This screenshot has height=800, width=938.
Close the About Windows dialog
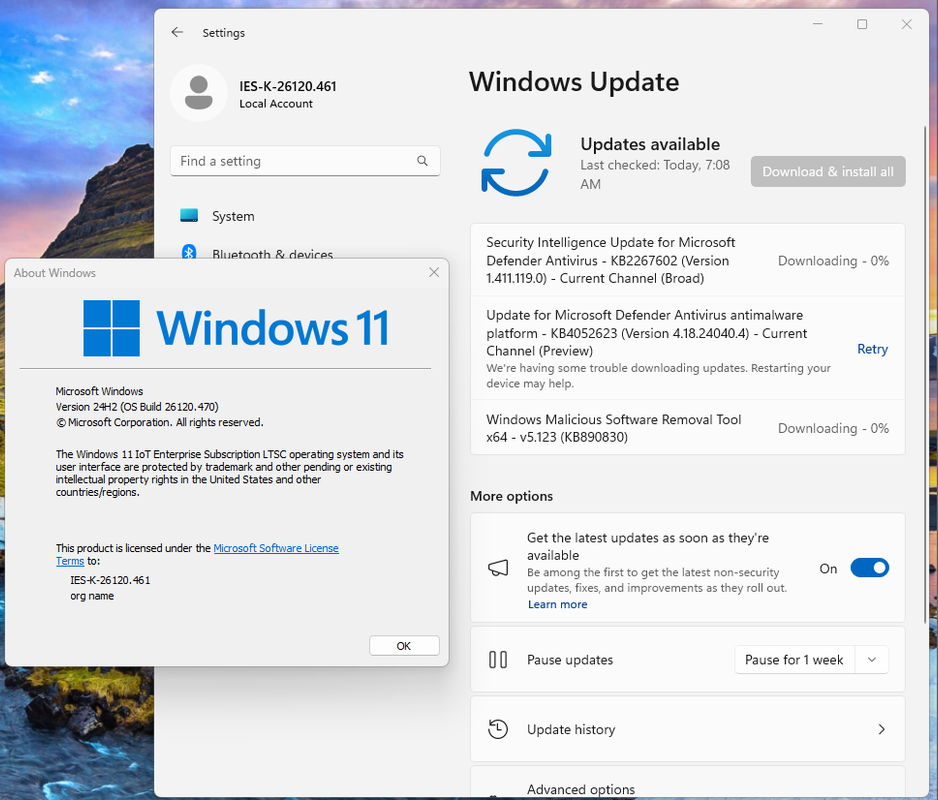pyautogui.click(x=434, y=273)
